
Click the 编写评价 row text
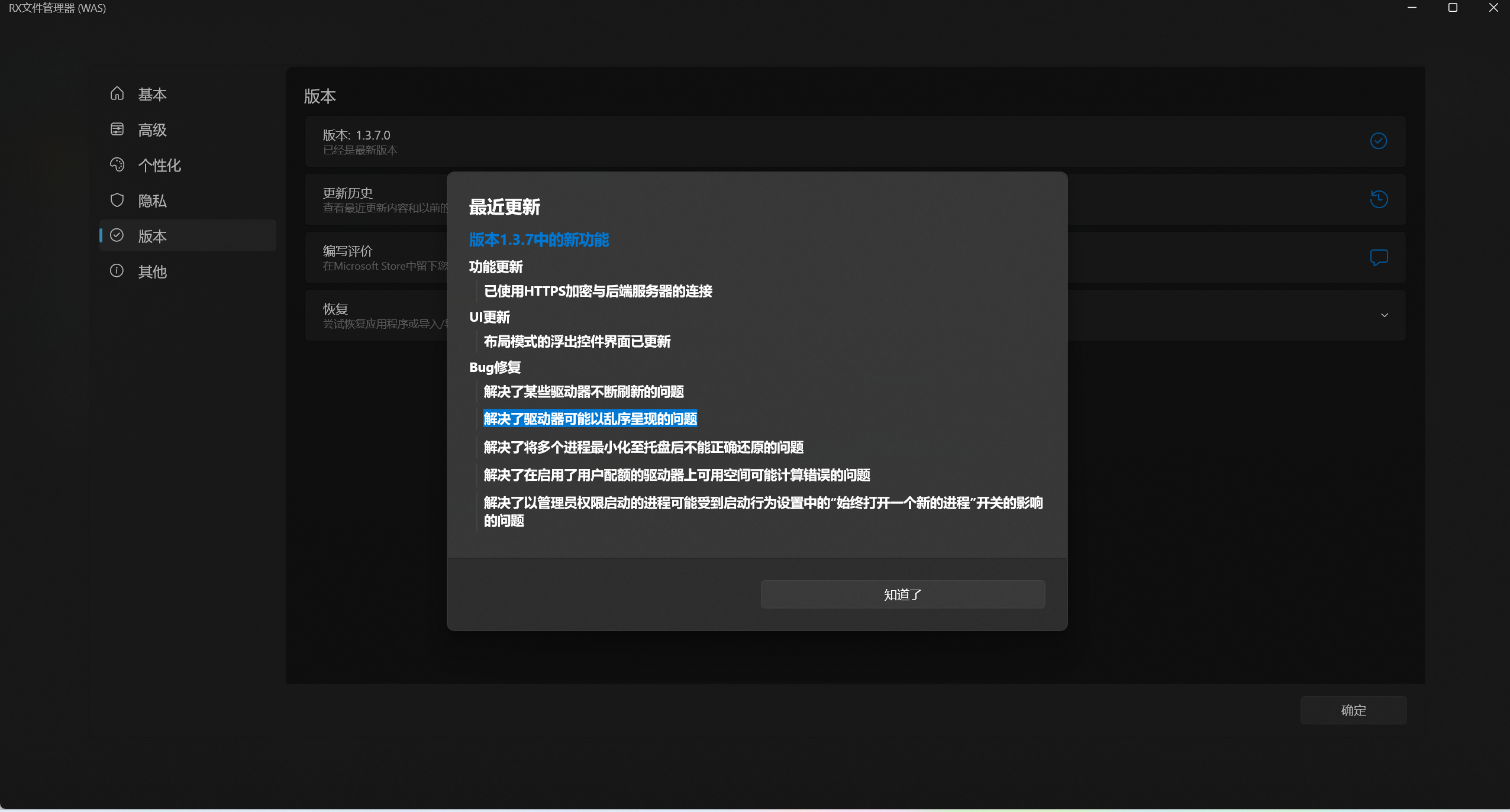pyautogui.click(x=349, y=251)
